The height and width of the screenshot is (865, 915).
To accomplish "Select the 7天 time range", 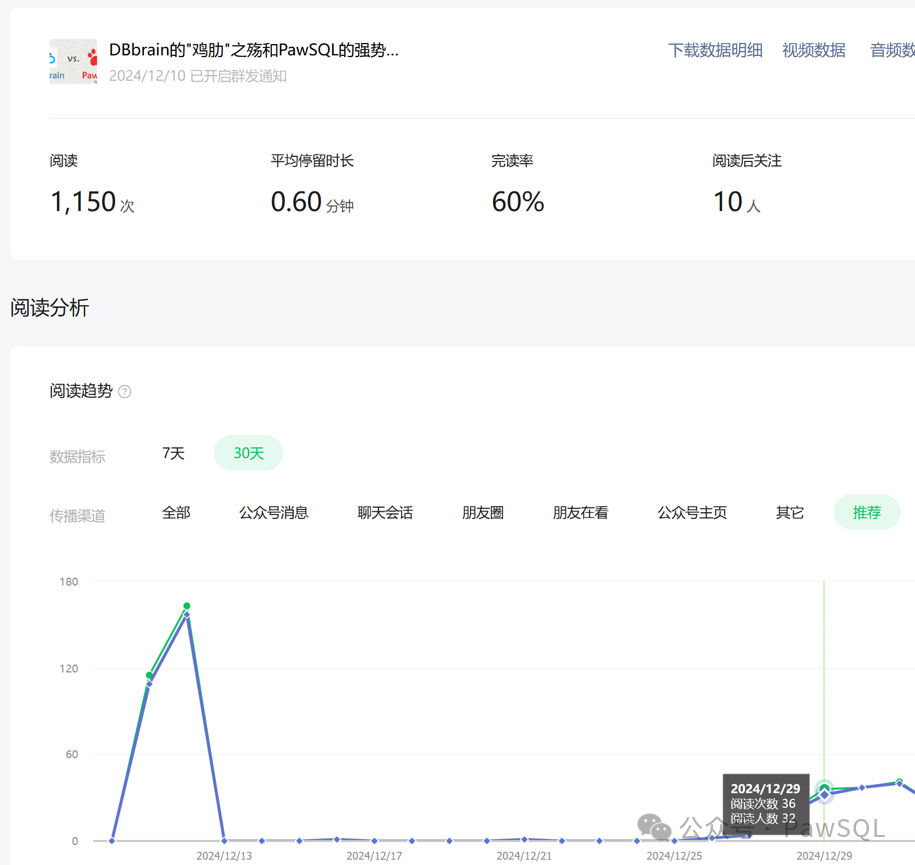I will [x=173, y=453].
